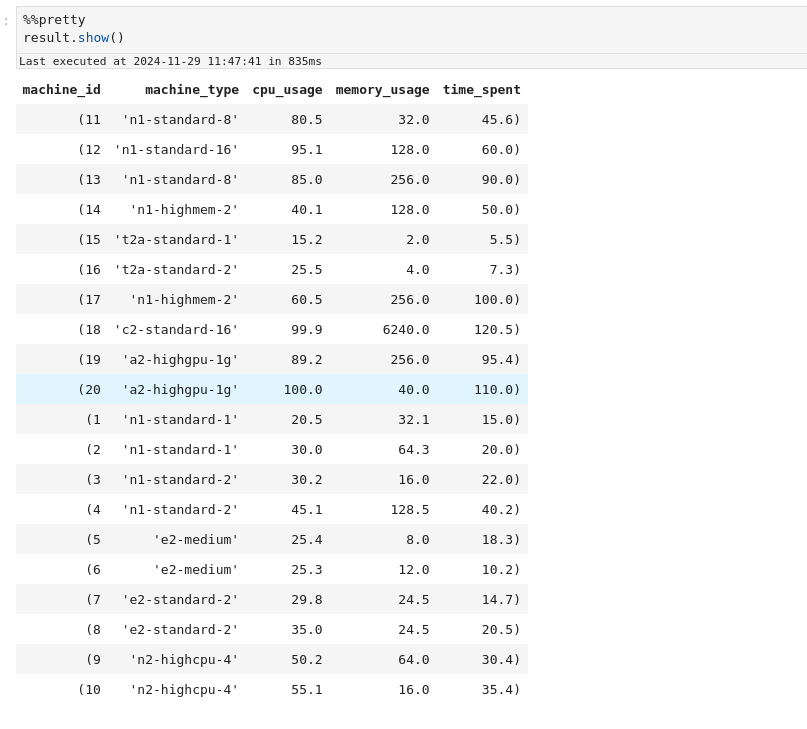Screen dimensions: 807x729
Task: Click the time_spent value 5.5
Action: (504, 240)
